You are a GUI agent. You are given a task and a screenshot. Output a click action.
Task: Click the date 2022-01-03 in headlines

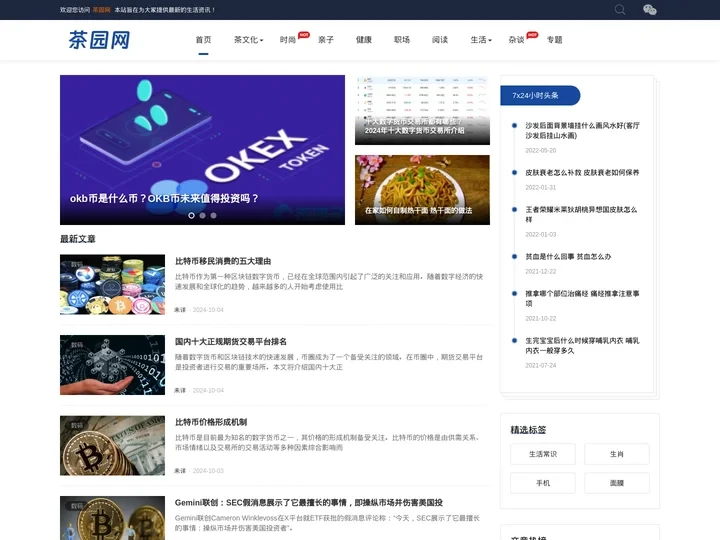pyautogui.click(x=540, y=234)
